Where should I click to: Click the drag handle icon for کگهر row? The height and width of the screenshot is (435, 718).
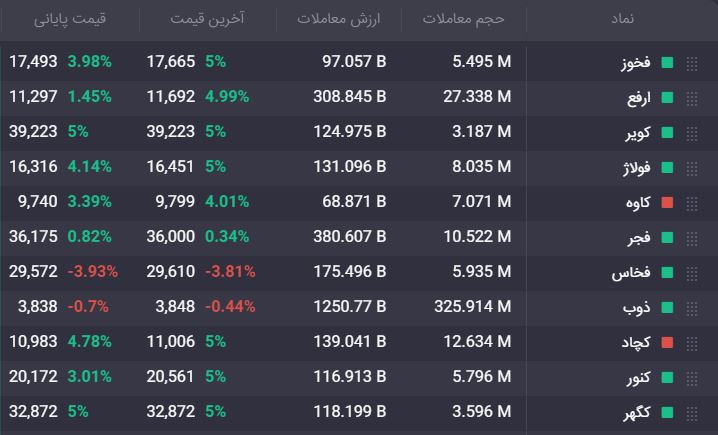692,413
